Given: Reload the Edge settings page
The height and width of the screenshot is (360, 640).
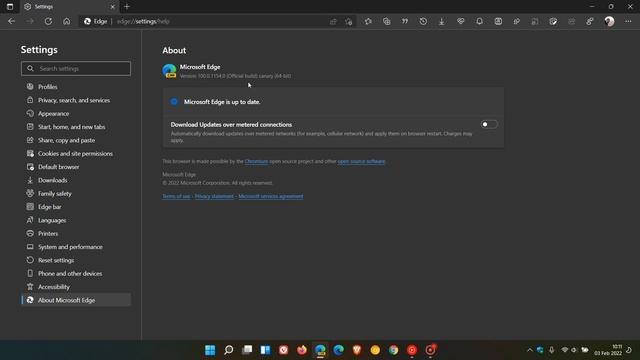Looking at the screenshot, I should (x=48, y=21).
